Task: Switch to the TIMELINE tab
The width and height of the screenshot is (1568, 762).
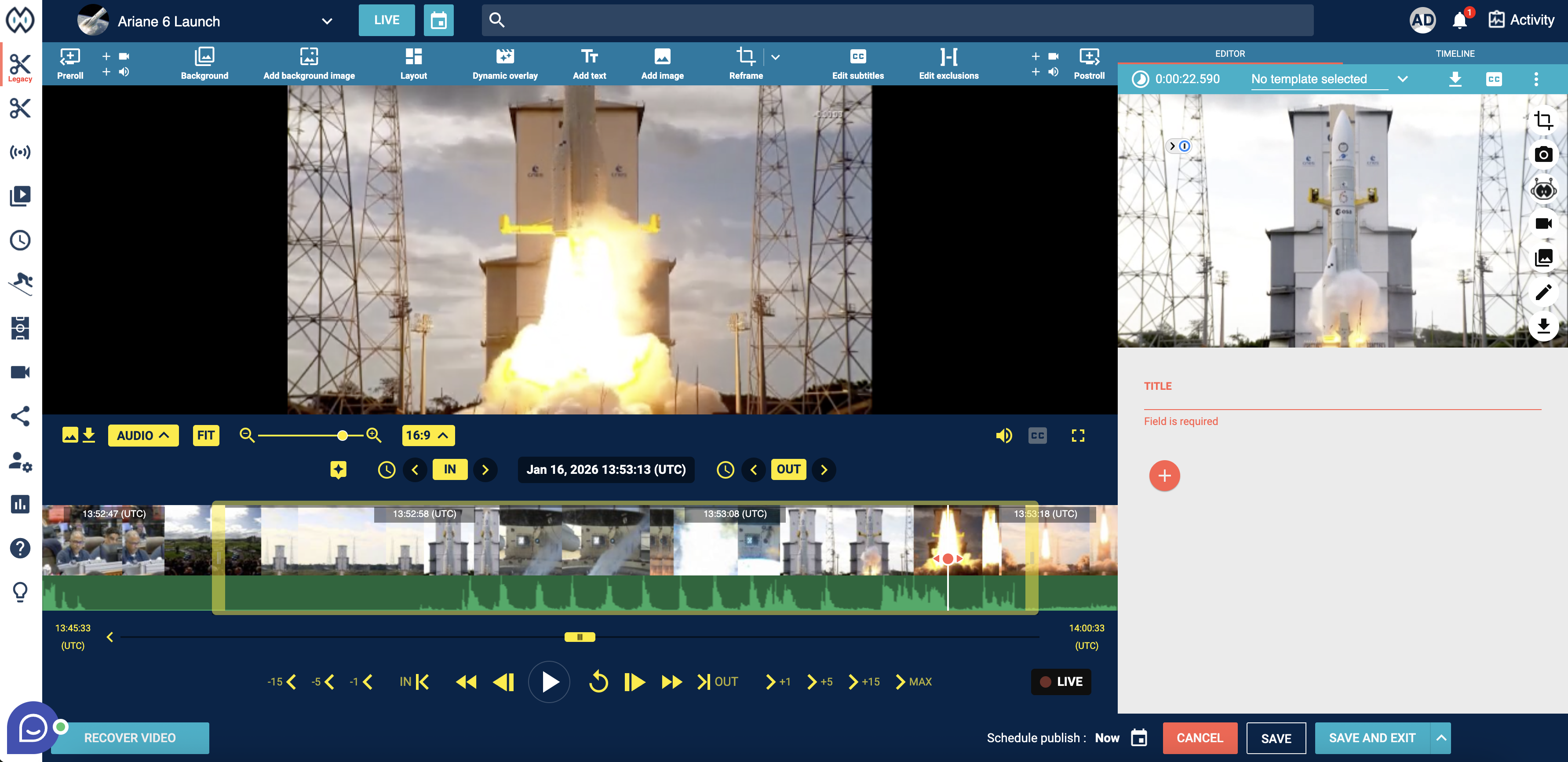Action: [x=1454, y=54]
